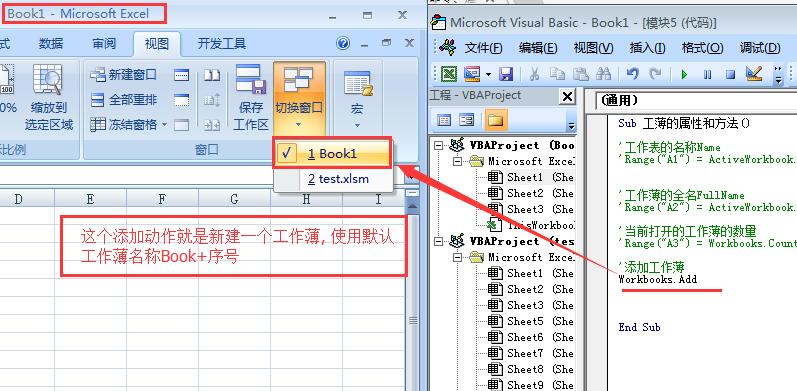Select Sheet8 in the project tree
The width and height of the screenshot is (797, 391).
coord(530,369)
